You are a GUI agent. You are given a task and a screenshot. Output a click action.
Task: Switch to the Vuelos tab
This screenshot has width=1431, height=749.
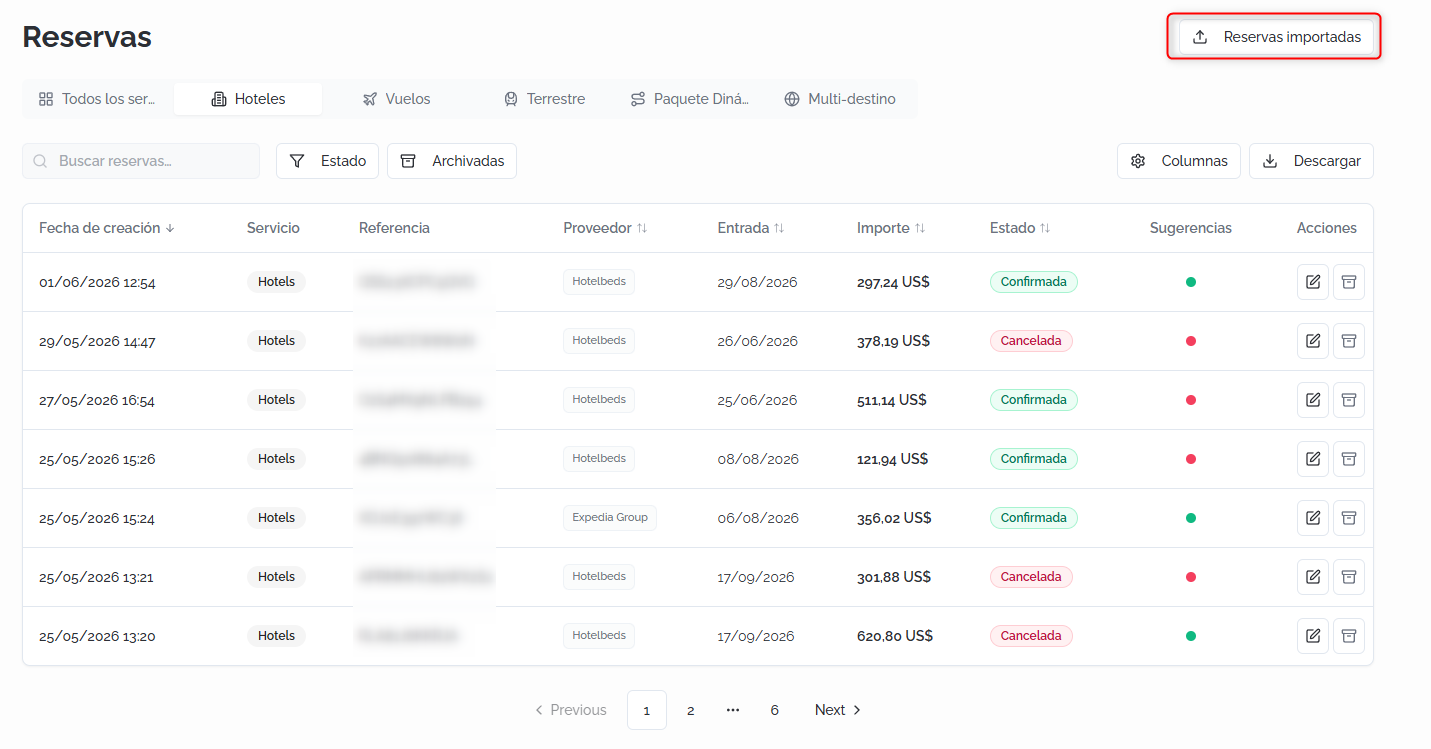(x=396, y=99)
